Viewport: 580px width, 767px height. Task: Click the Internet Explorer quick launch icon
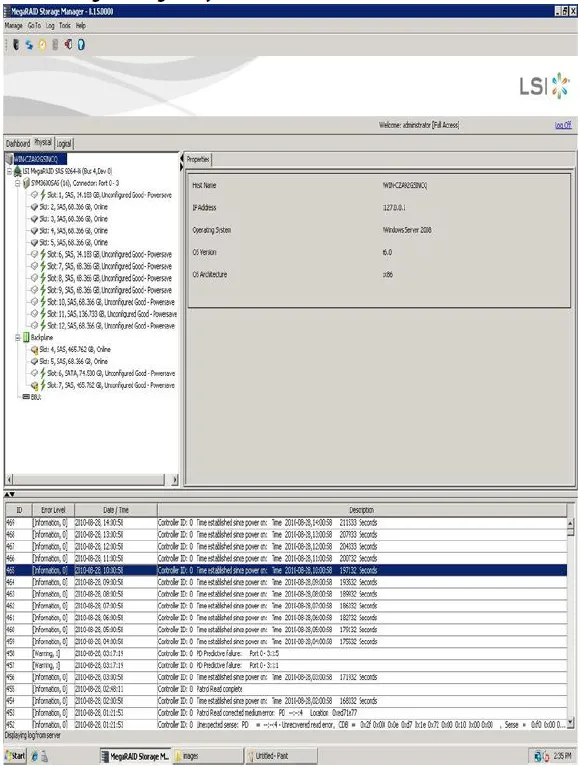coord(34,756)
